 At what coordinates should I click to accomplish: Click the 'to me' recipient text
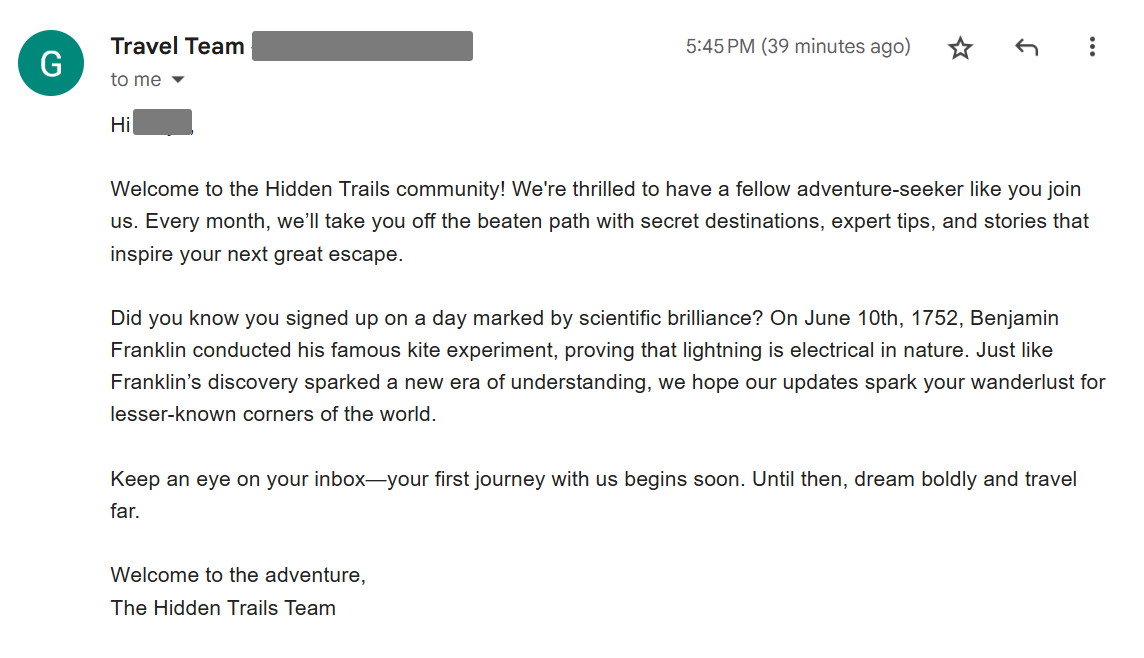[x=136, y=80]
